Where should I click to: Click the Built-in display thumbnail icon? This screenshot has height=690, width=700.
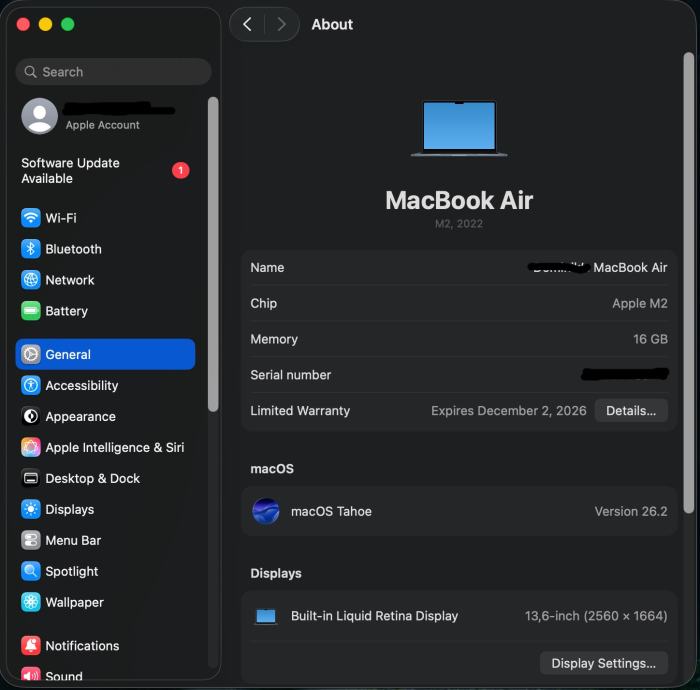266,616
